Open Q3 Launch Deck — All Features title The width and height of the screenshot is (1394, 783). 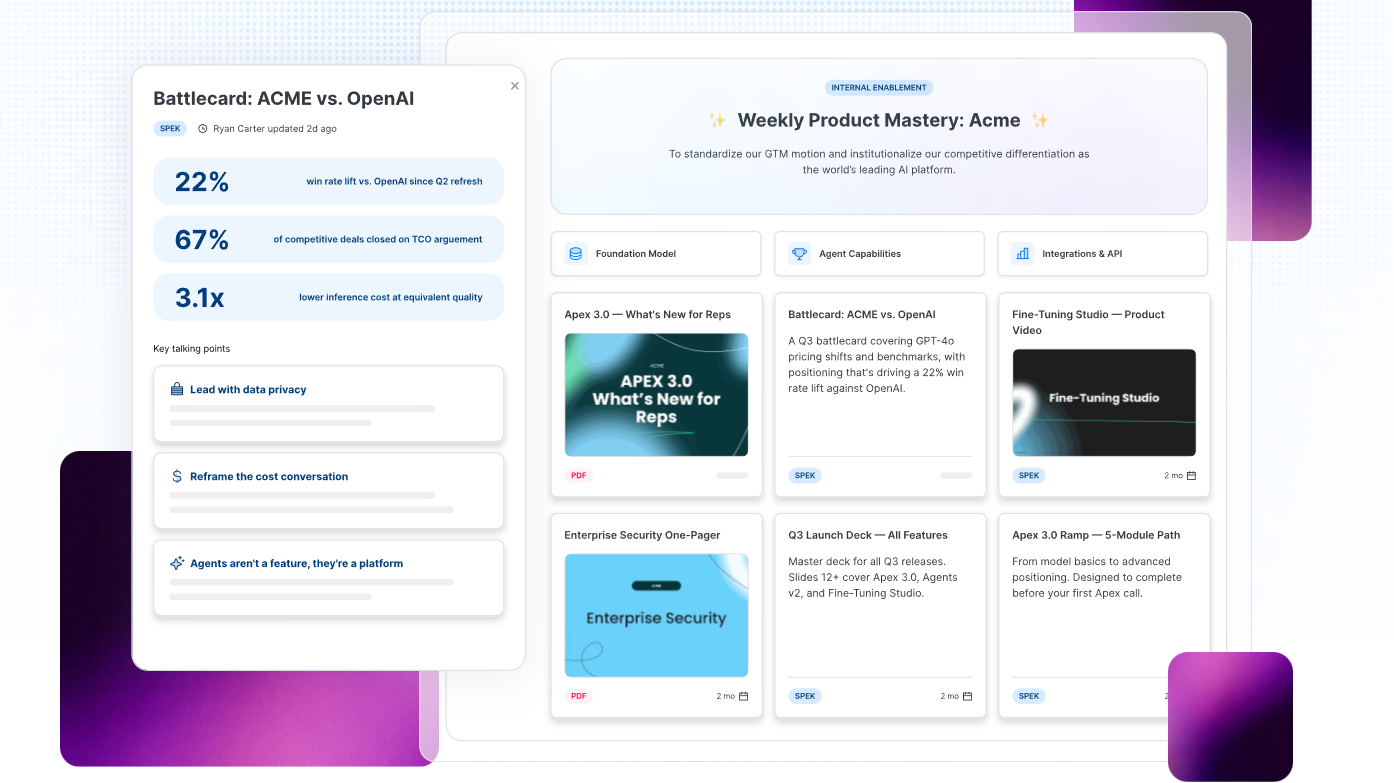coord(868,535)
